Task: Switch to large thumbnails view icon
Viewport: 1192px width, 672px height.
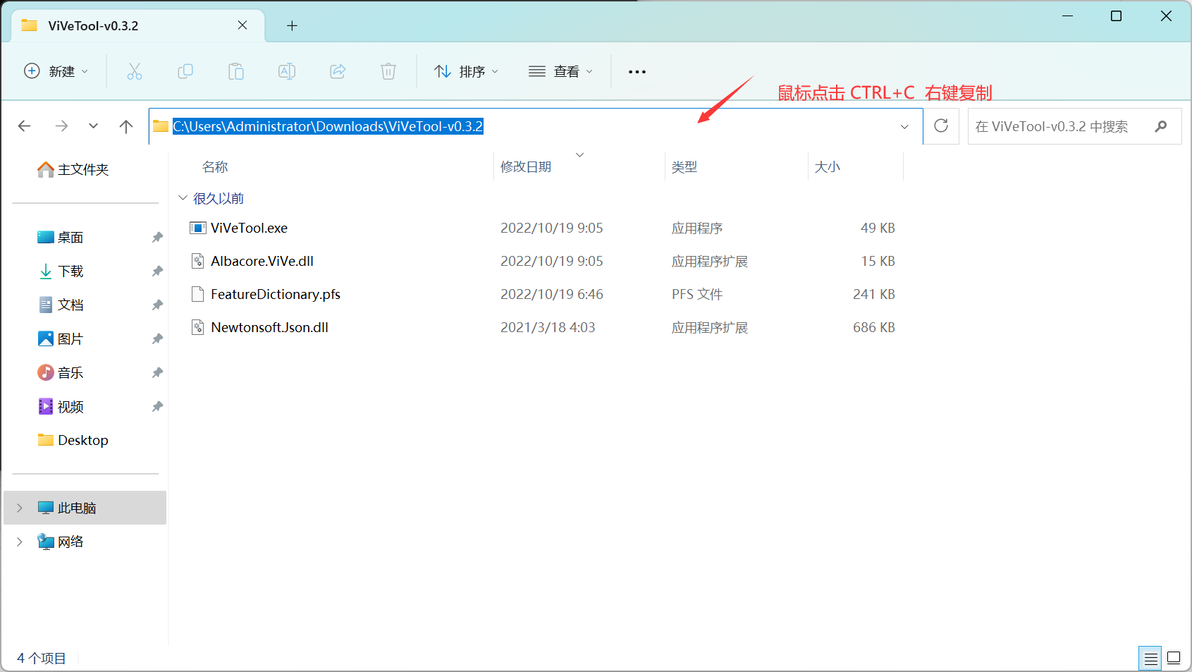Action: point(1174,658)
